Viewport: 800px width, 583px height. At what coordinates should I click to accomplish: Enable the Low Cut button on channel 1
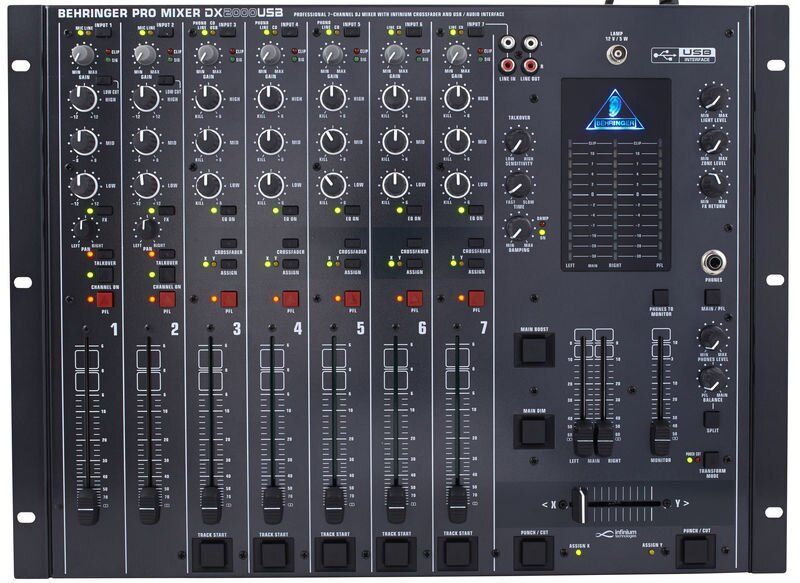[104, 81]
